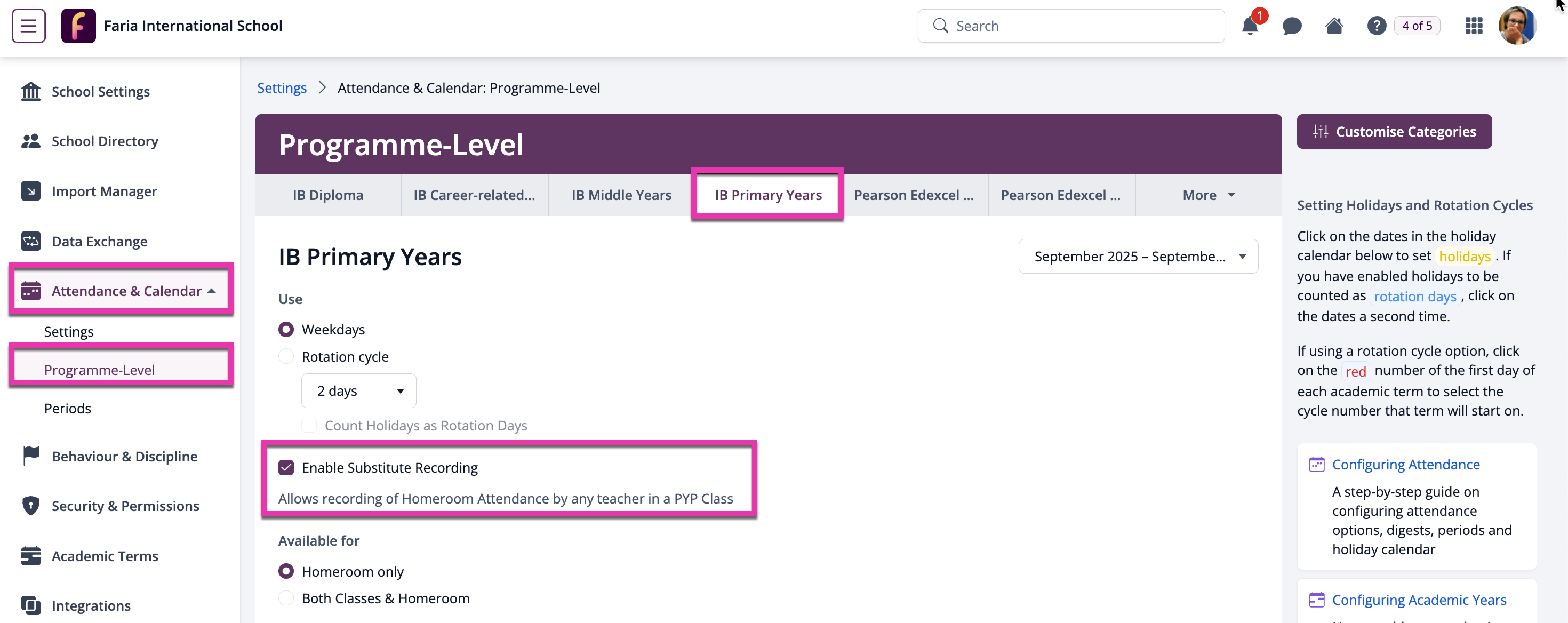Open the hamburger menu button
The width and height of the screenshot is (1568, 623).
point(29,26)
